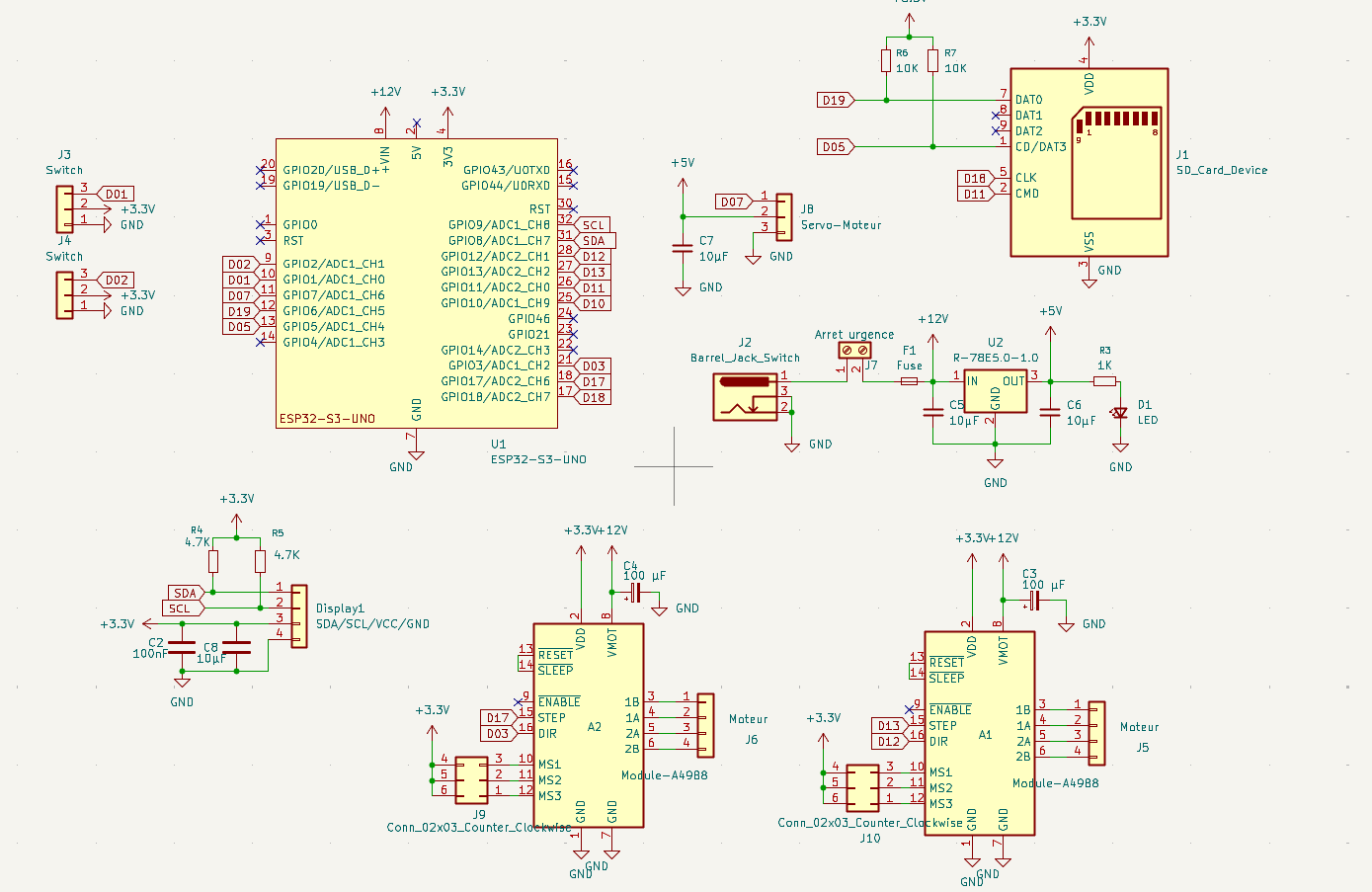Click pull-up resistor R4 symbol
1372x892 pixels.
[213, 561]
